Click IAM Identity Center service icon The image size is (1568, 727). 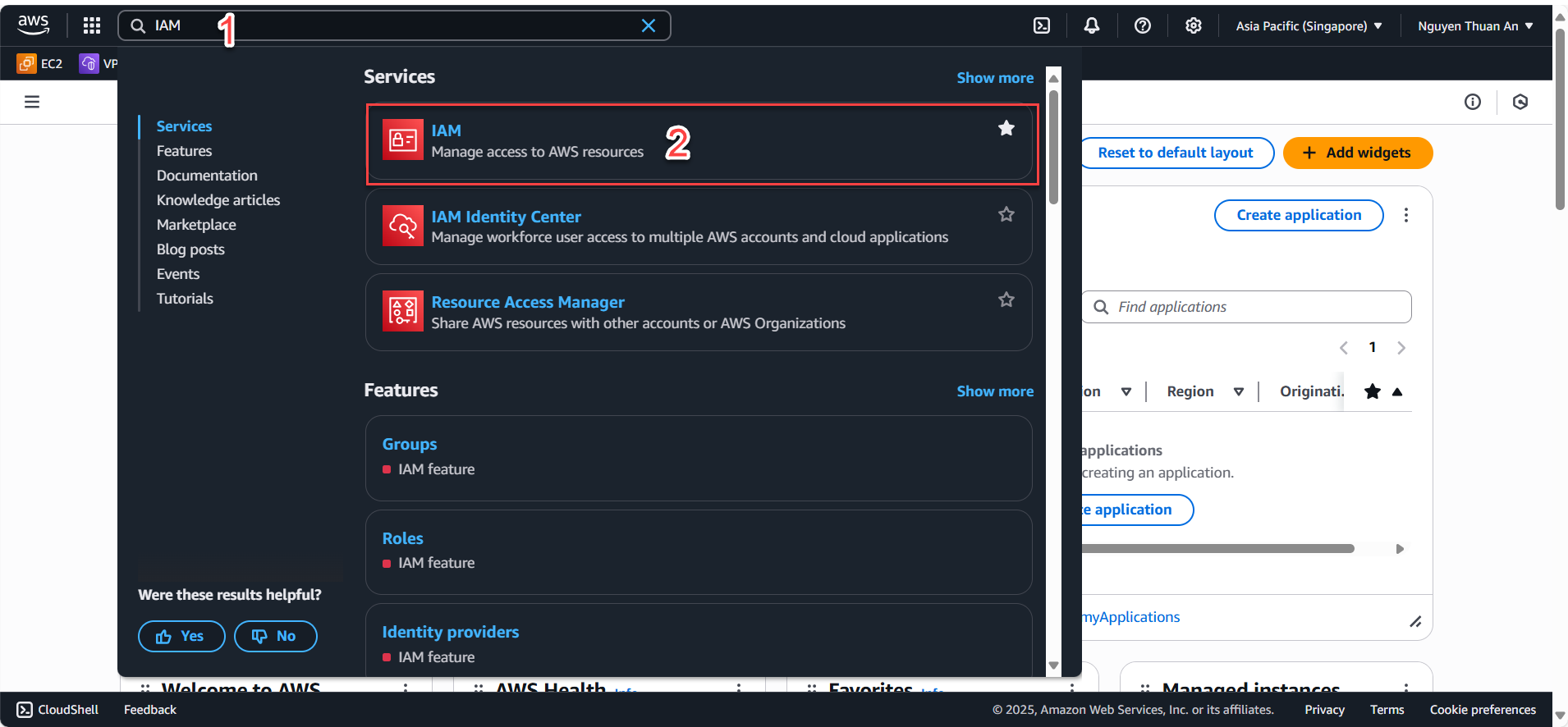pyautogui.click(x=402, y=226)
